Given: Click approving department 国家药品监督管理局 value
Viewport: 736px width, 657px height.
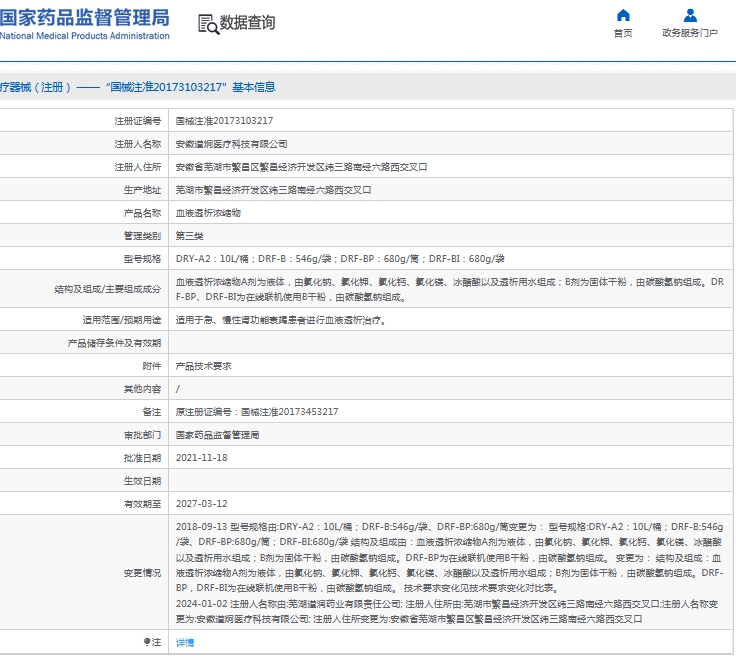Looking at the screenshot, I should 217,435.
